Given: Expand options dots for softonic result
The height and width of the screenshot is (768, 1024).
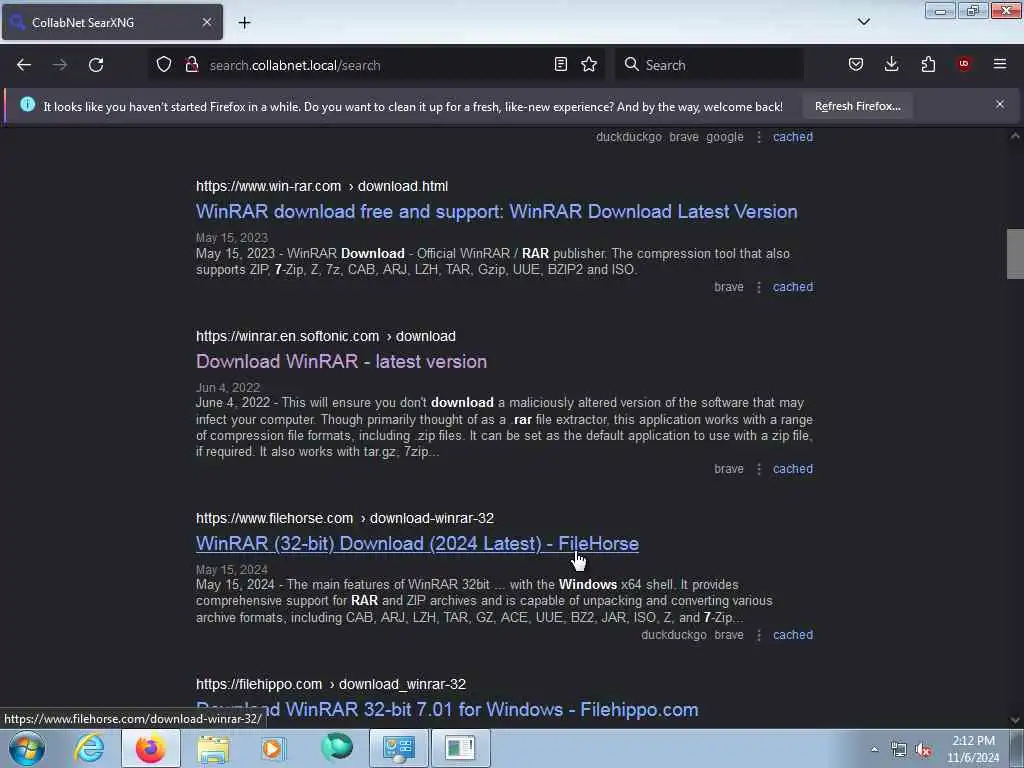Looking at the screenshot, I should click(759, 469).
